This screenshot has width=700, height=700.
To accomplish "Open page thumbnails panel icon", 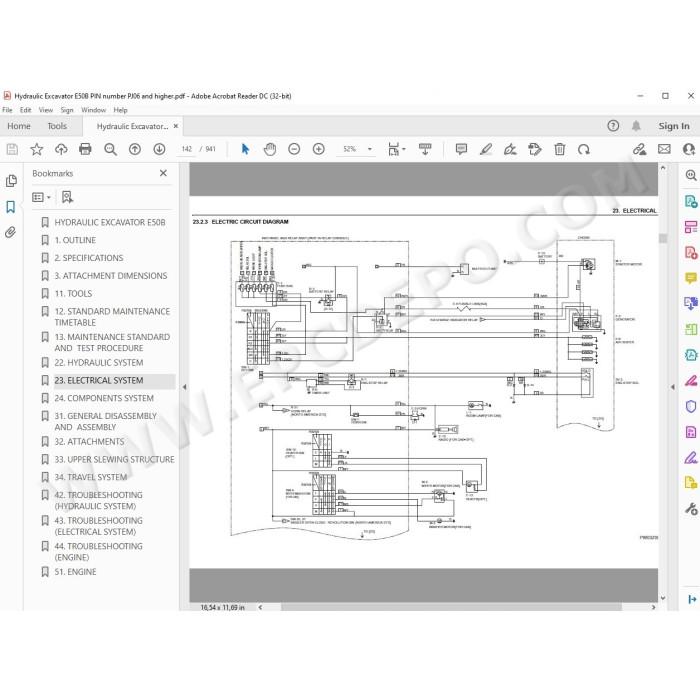I will coord(11,181).
